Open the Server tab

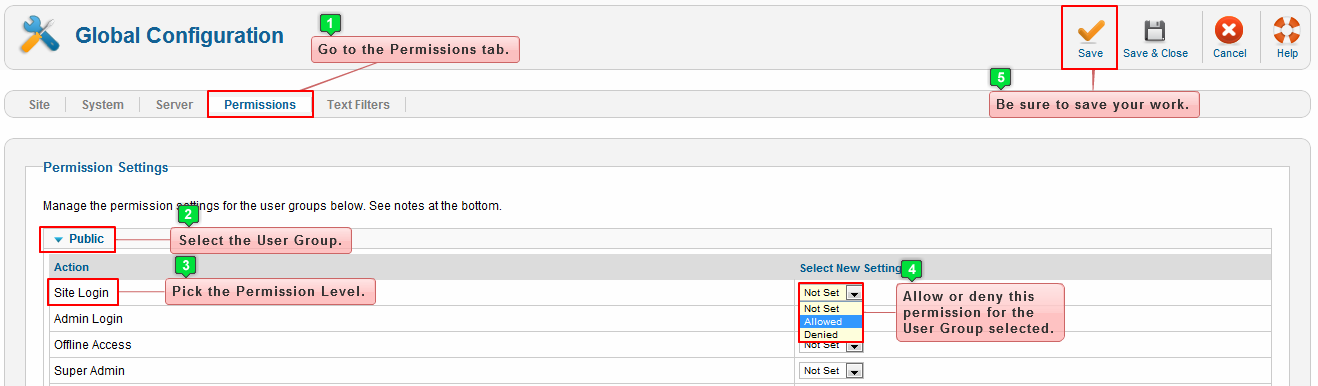[x=174, y=104]
